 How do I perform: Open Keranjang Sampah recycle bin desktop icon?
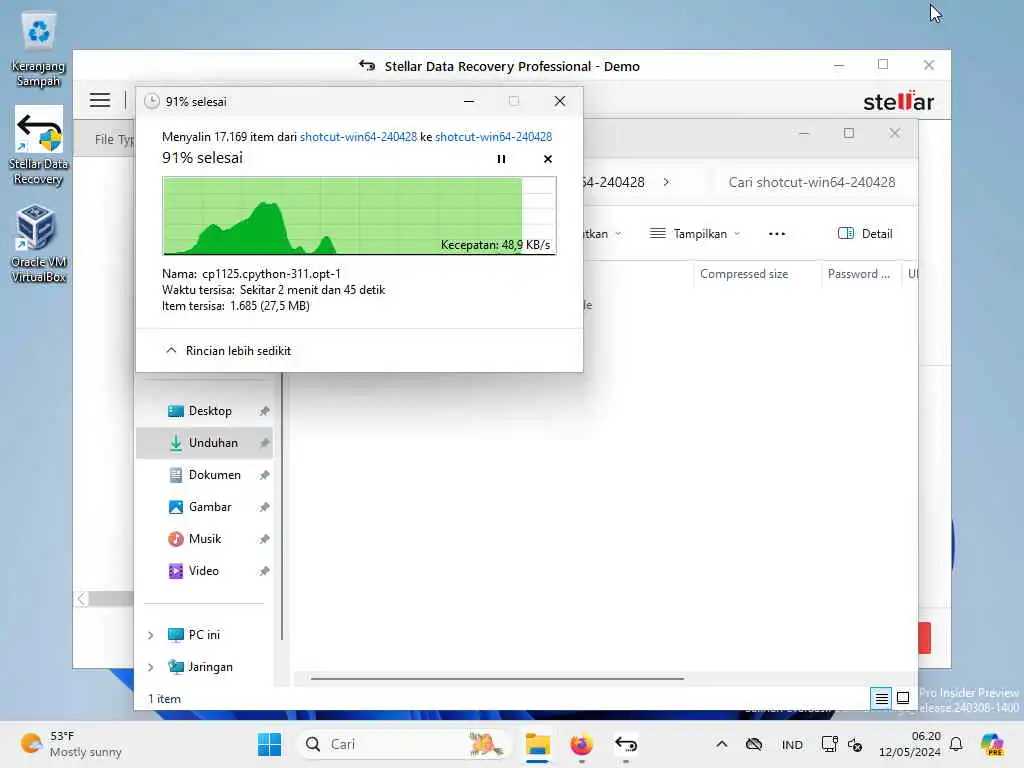[x=38, y=50]
